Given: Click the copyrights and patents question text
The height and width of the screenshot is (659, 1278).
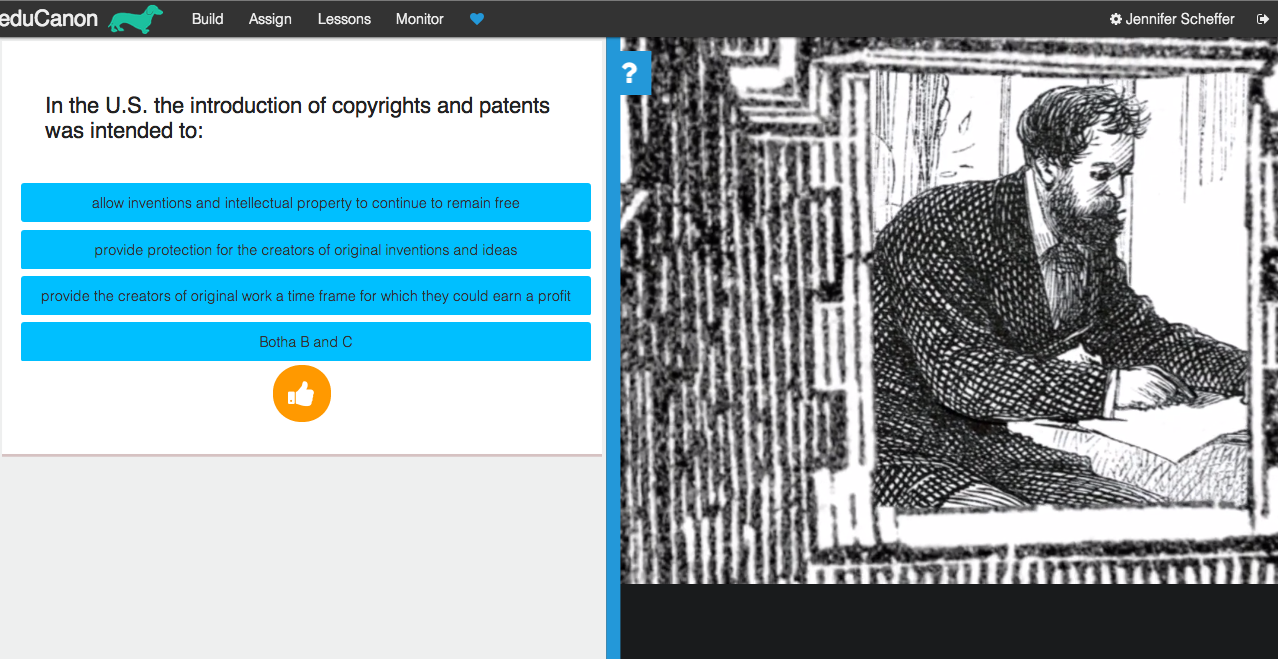Looking at the screenshot, I should click(297, 118).
